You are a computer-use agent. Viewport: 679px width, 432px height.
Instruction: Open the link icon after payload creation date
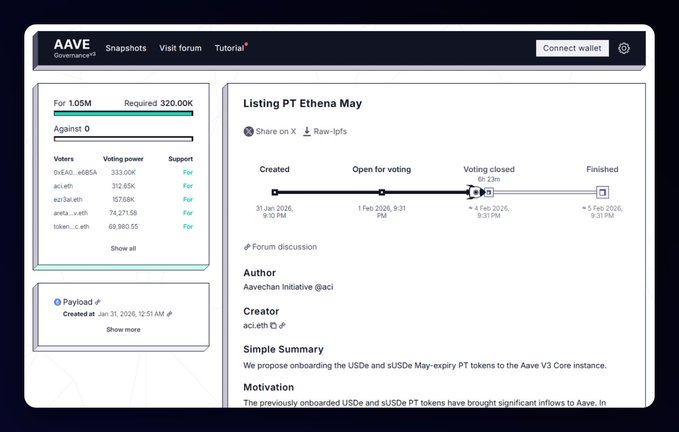click(169, 314)
